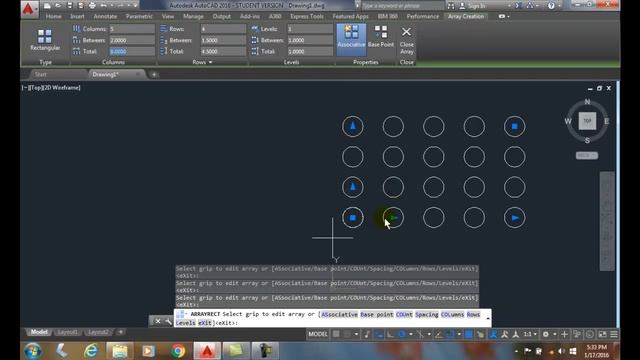Switch to the Model layout tab

[39, 332]
